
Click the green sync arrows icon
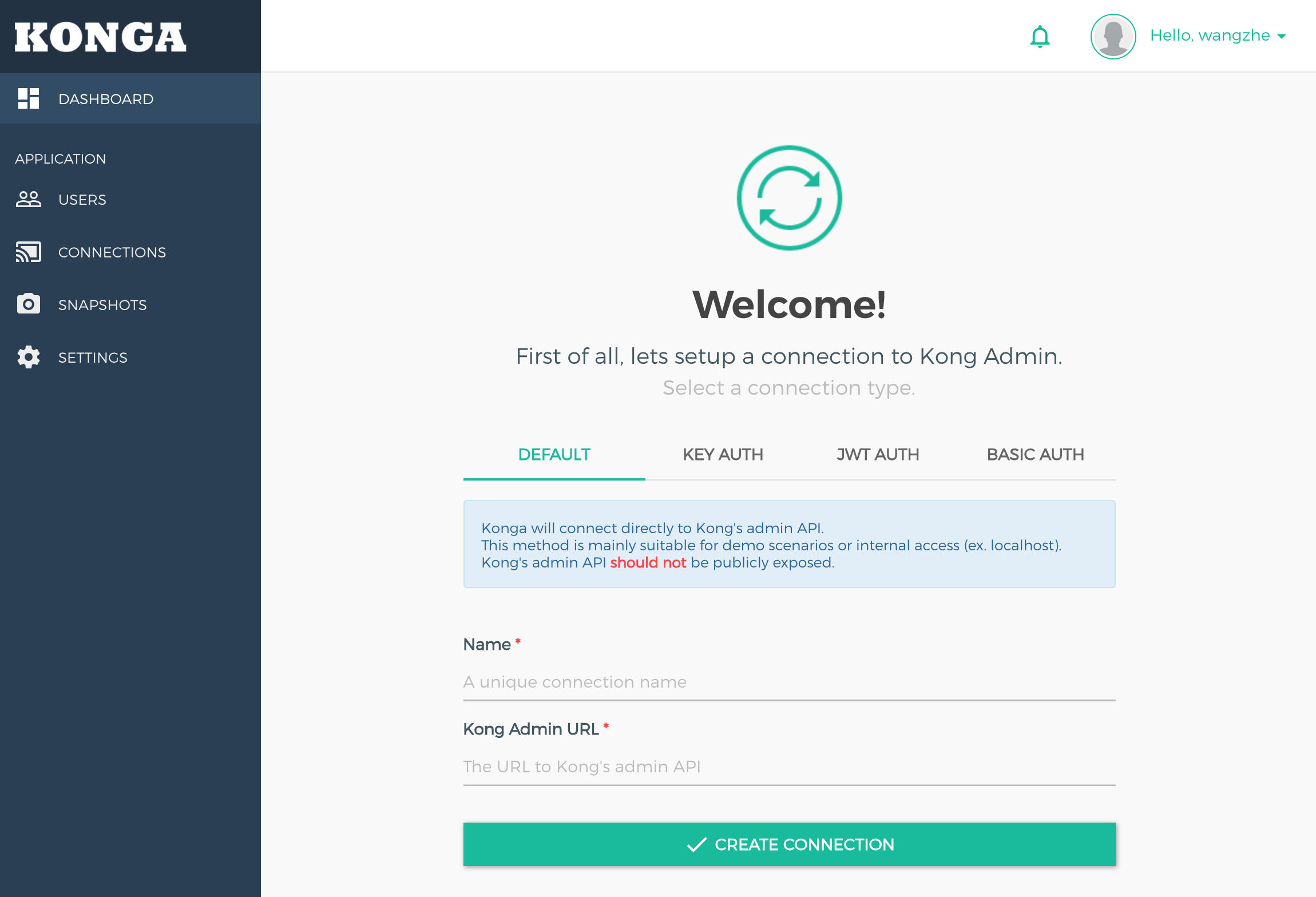789,198
